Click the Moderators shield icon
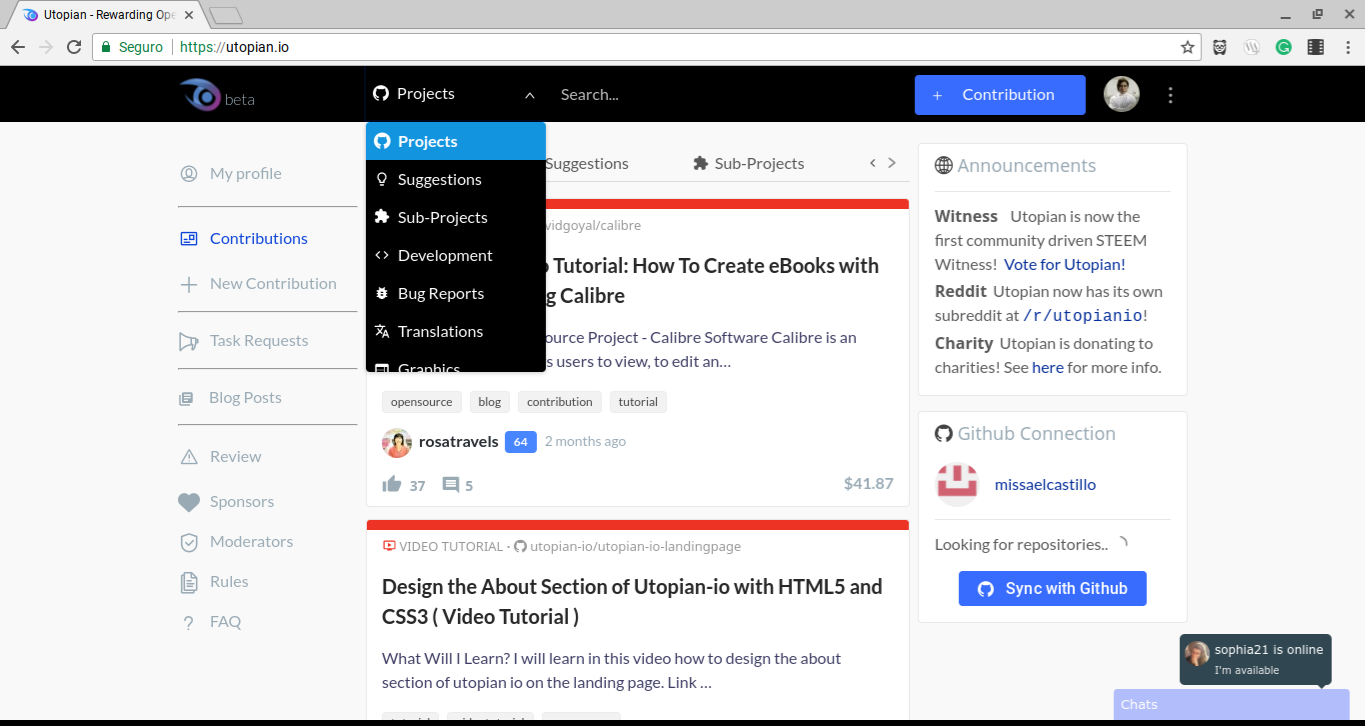The width and height of the screenshot is (1365, 726). (189, 542)
